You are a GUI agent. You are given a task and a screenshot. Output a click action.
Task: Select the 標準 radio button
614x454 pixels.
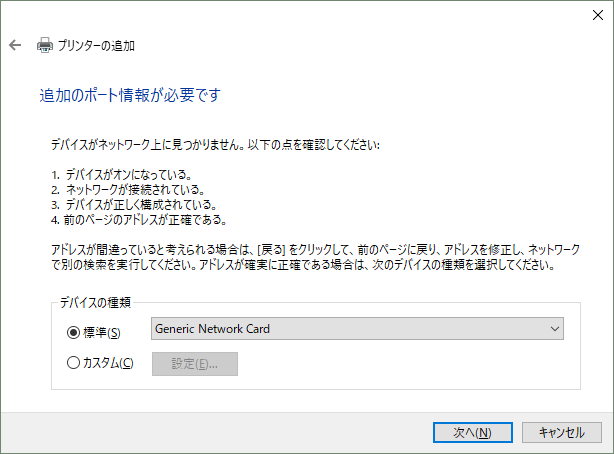click(73, 332)
